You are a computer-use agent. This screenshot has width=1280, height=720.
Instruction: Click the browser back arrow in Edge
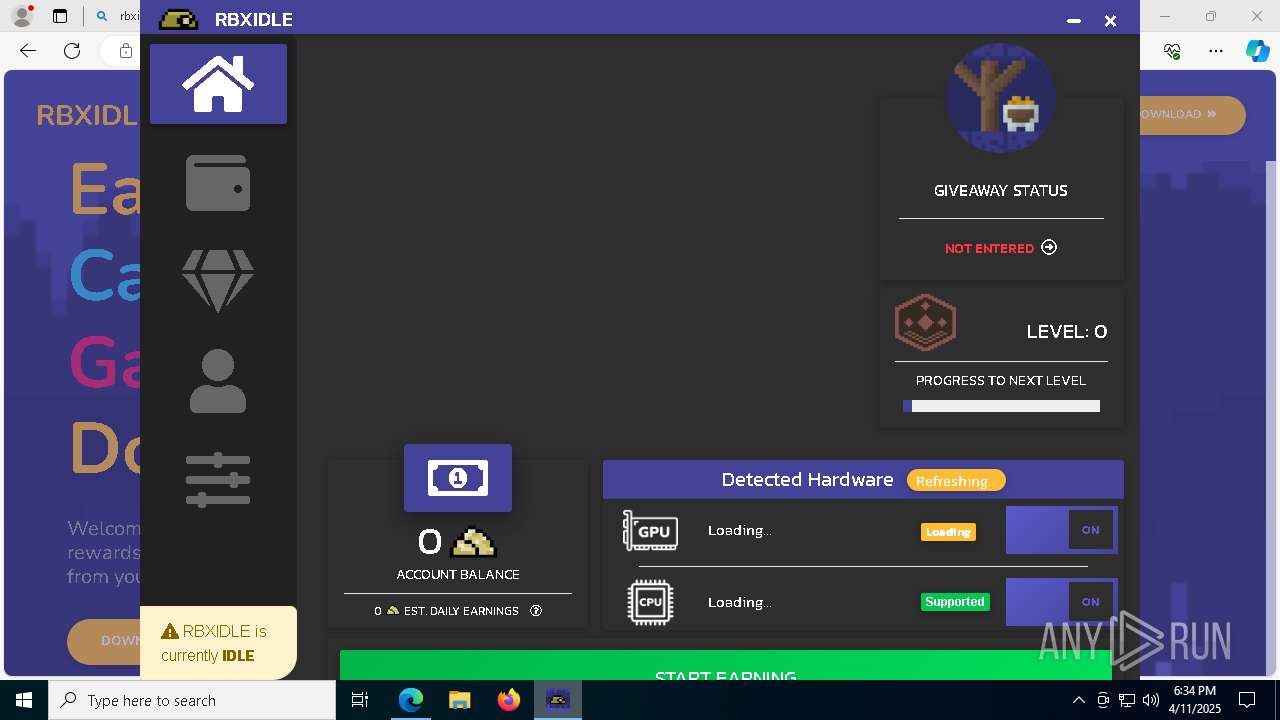28,51
